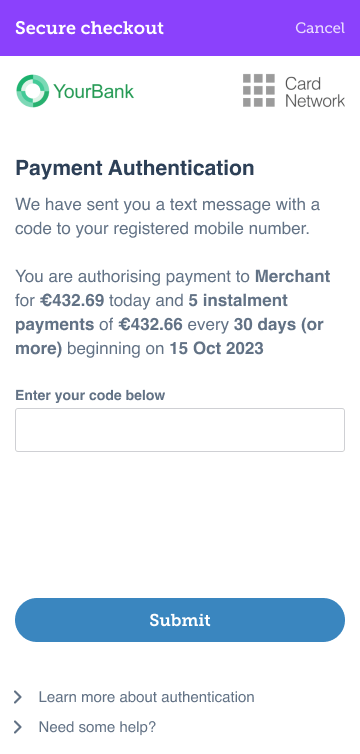Click the chevron icon beside Learn more about authentication
This screenshot has width=360, height=754.
point(18,697)
